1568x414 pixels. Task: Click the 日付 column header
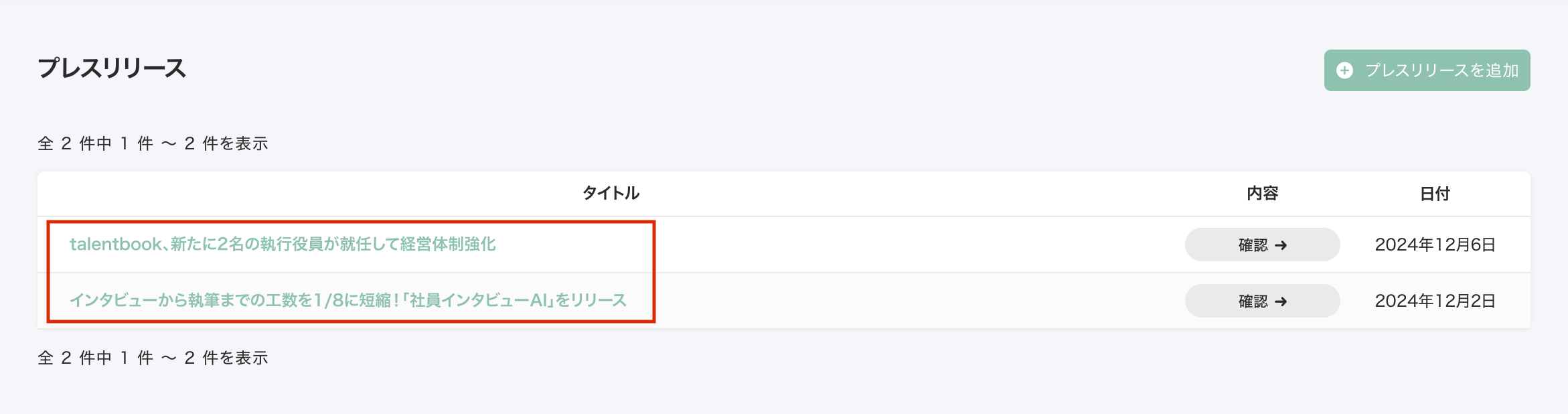tap(1435, 194)
